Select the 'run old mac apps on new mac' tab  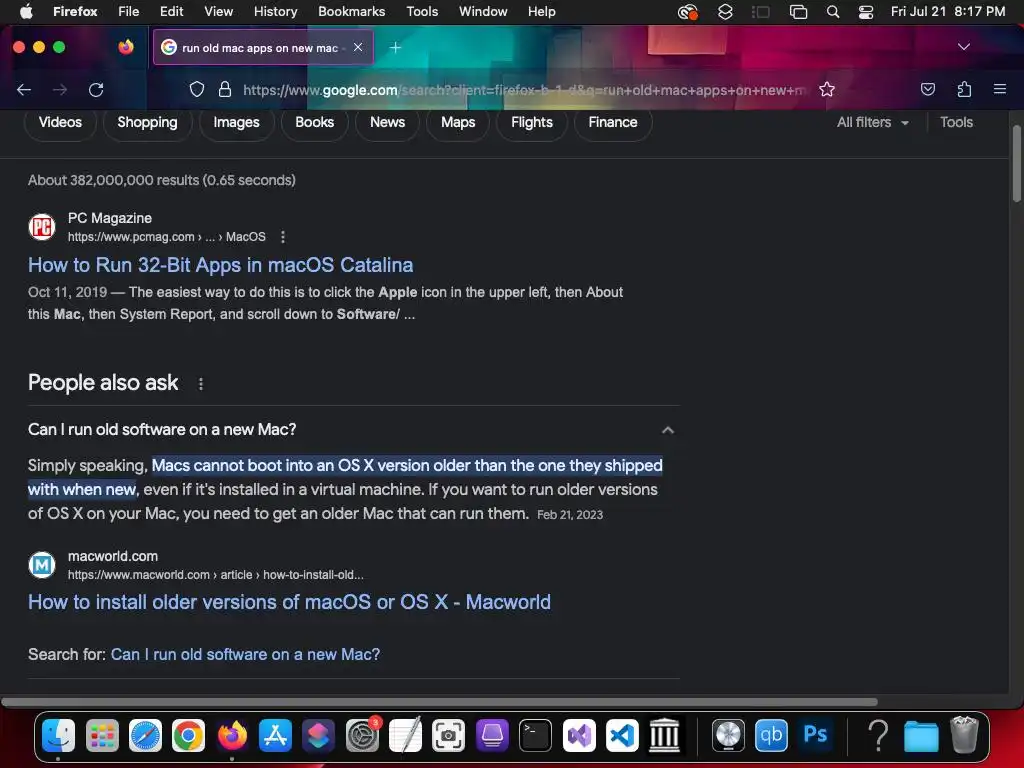click(263, 47)
